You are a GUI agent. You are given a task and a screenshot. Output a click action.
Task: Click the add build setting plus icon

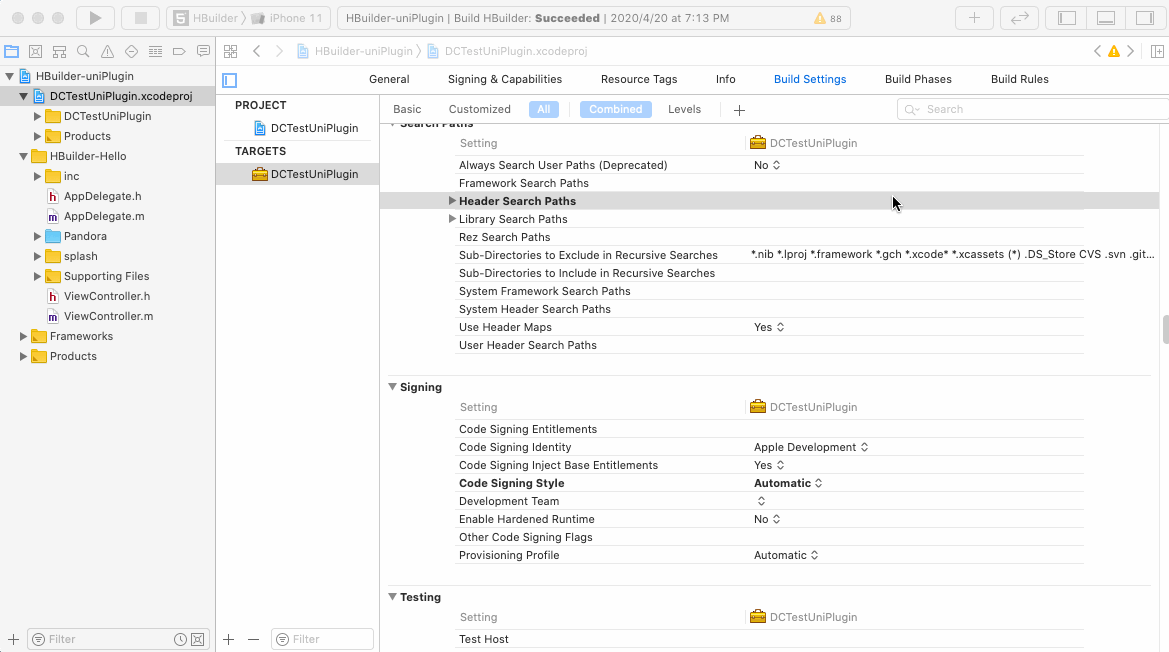tap(739, 110)
